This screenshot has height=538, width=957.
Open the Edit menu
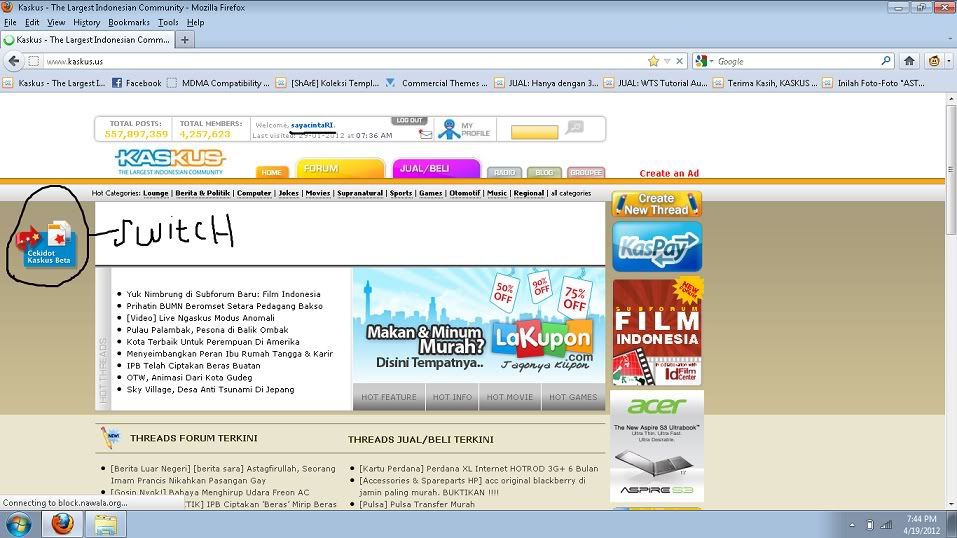pos(32,23)
